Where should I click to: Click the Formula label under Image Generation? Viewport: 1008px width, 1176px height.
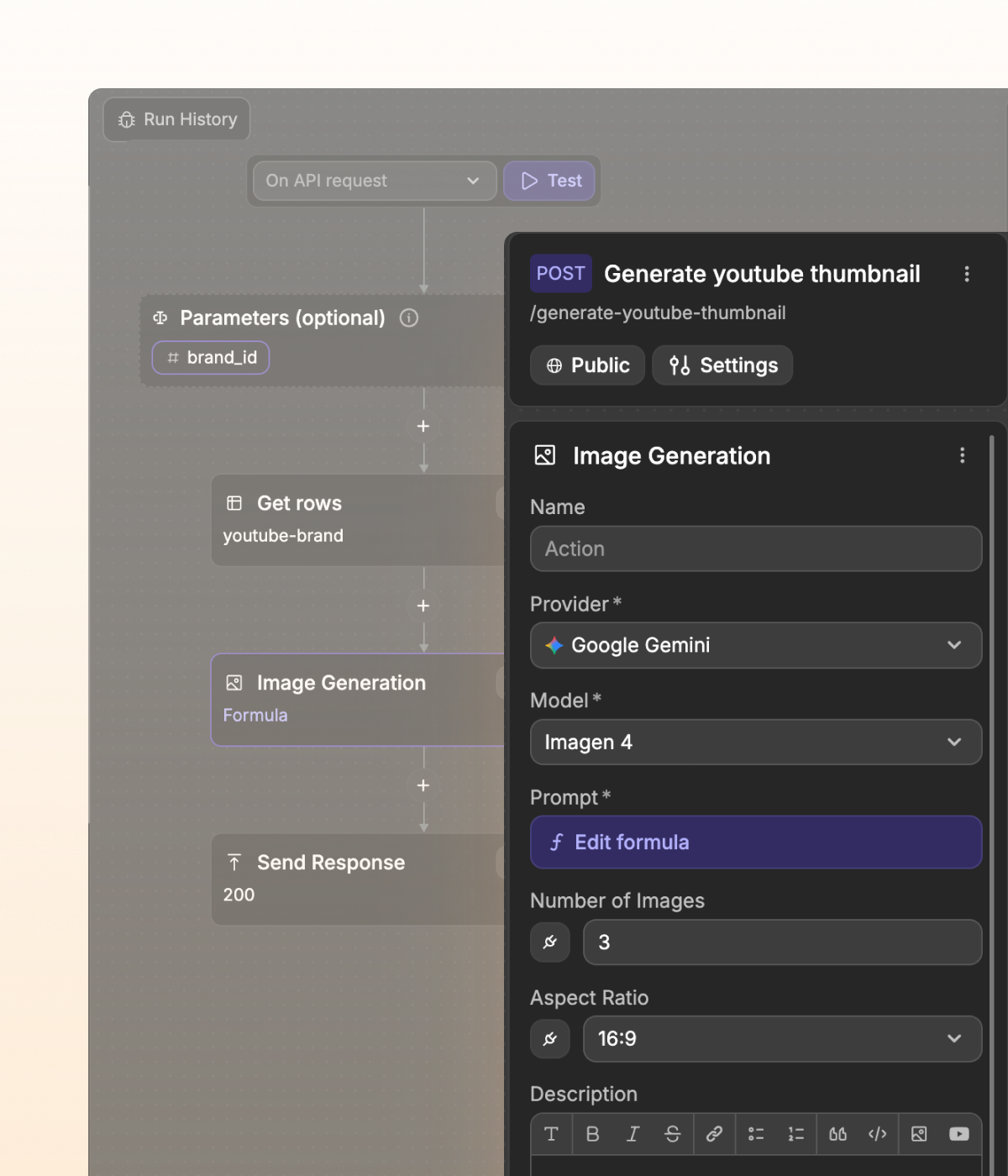click(255, 716)
